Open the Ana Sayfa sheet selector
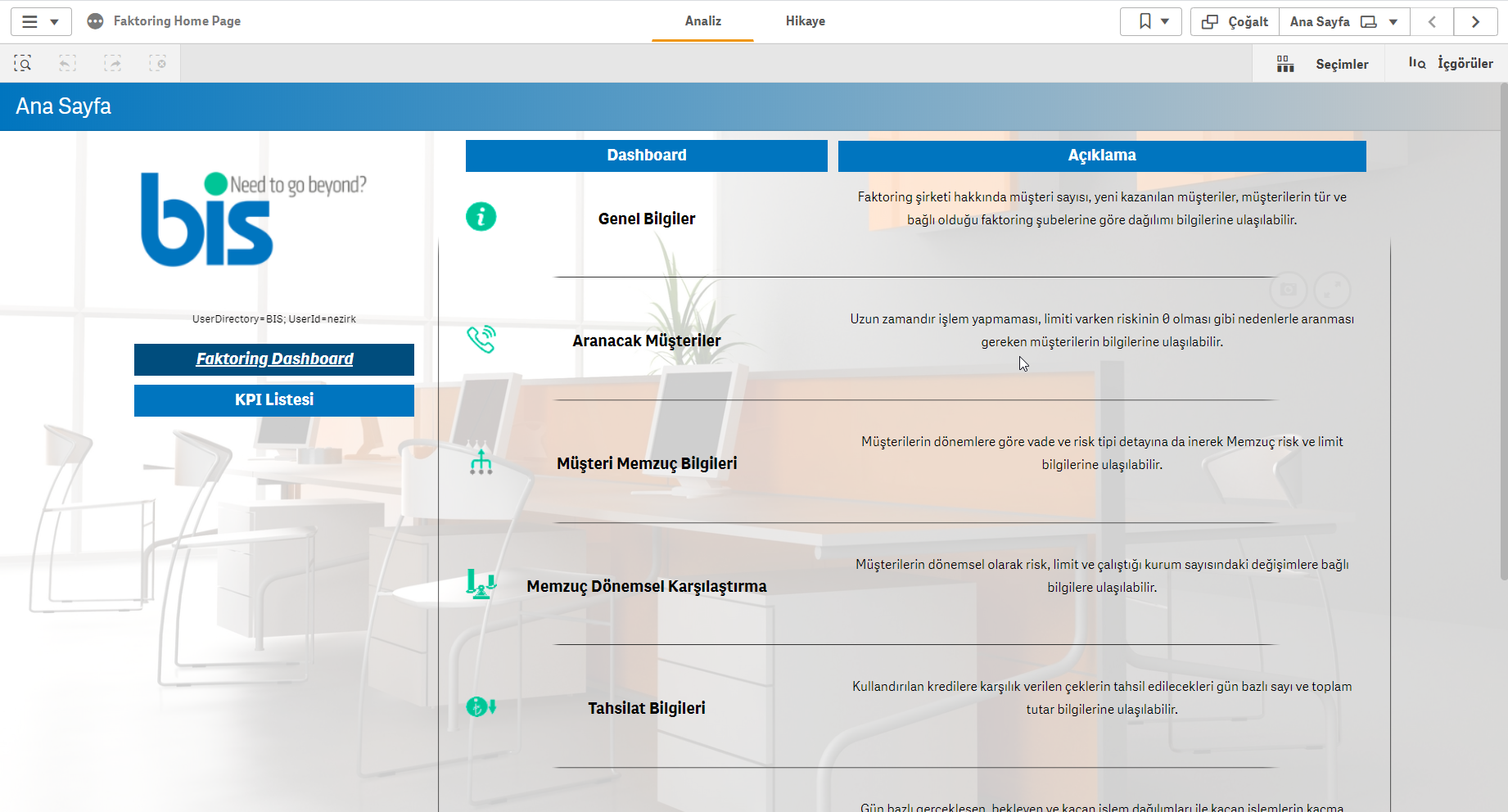This screenshot has width=1508, height=812. 1344,22
